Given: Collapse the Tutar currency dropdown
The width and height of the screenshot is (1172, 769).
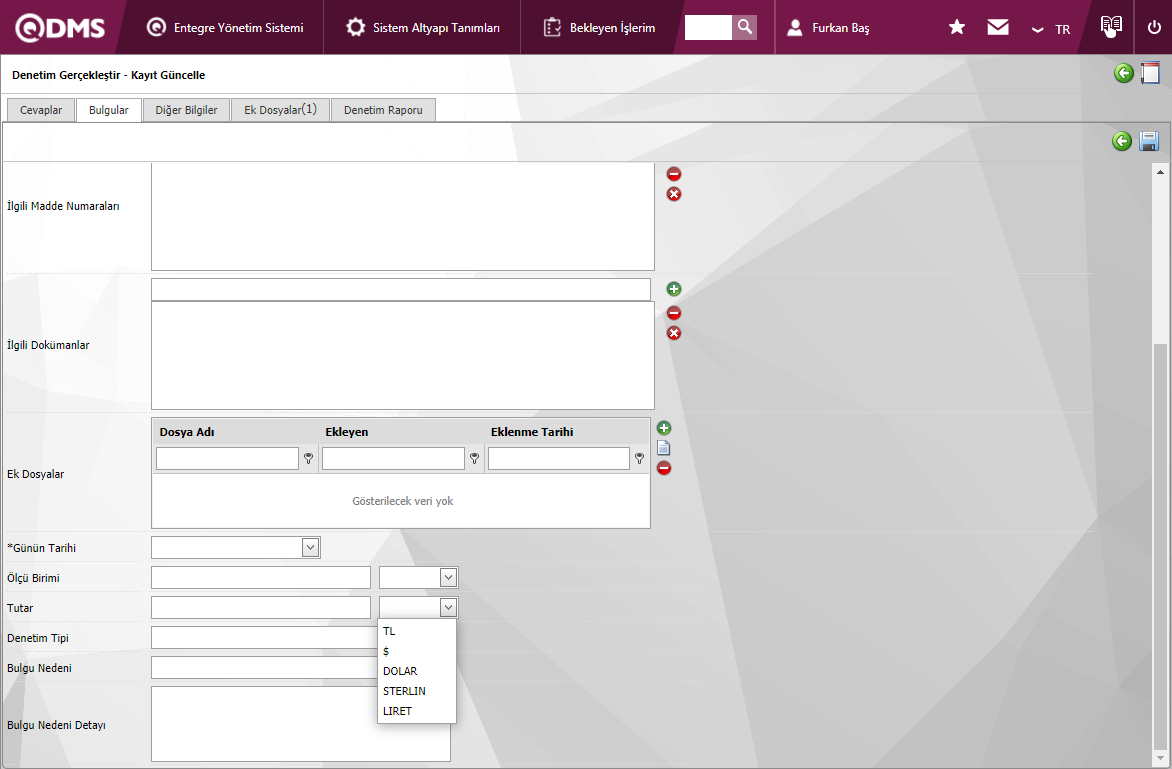Looking at the screenshot, I should [448, 607].
